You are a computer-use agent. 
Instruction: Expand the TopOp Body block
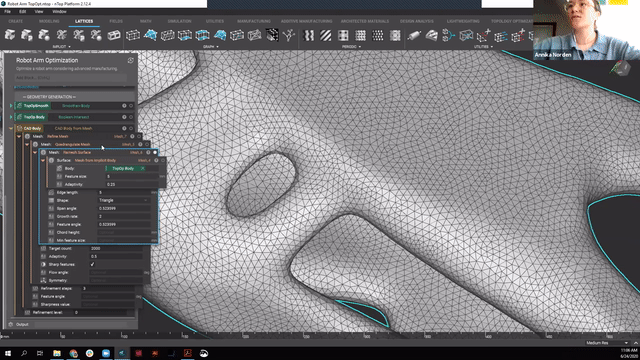coord(11,117)
